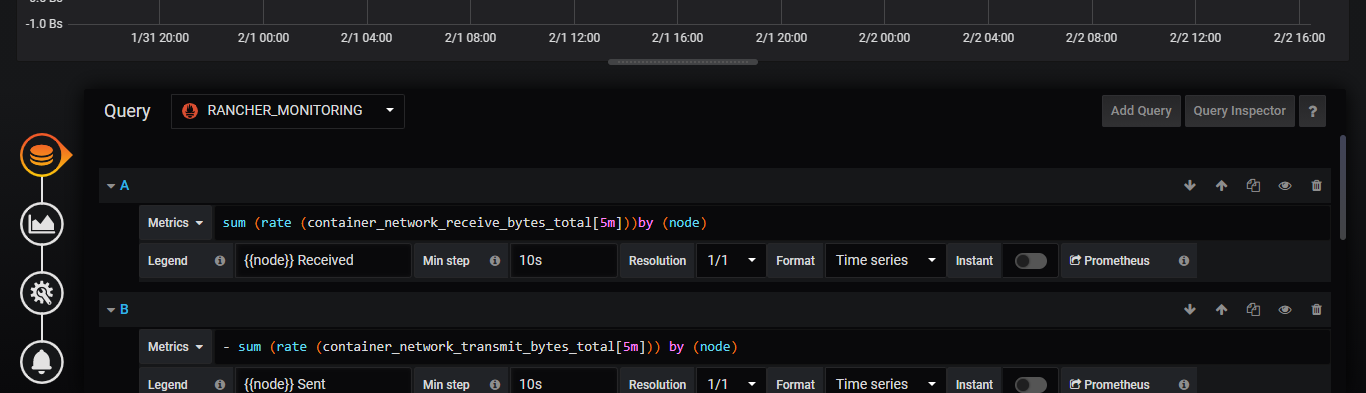The height and width of the screenshot is (393, 1366).
Task: Click the vertical query editor scrollbar
Action: (x=1343, y=188)
